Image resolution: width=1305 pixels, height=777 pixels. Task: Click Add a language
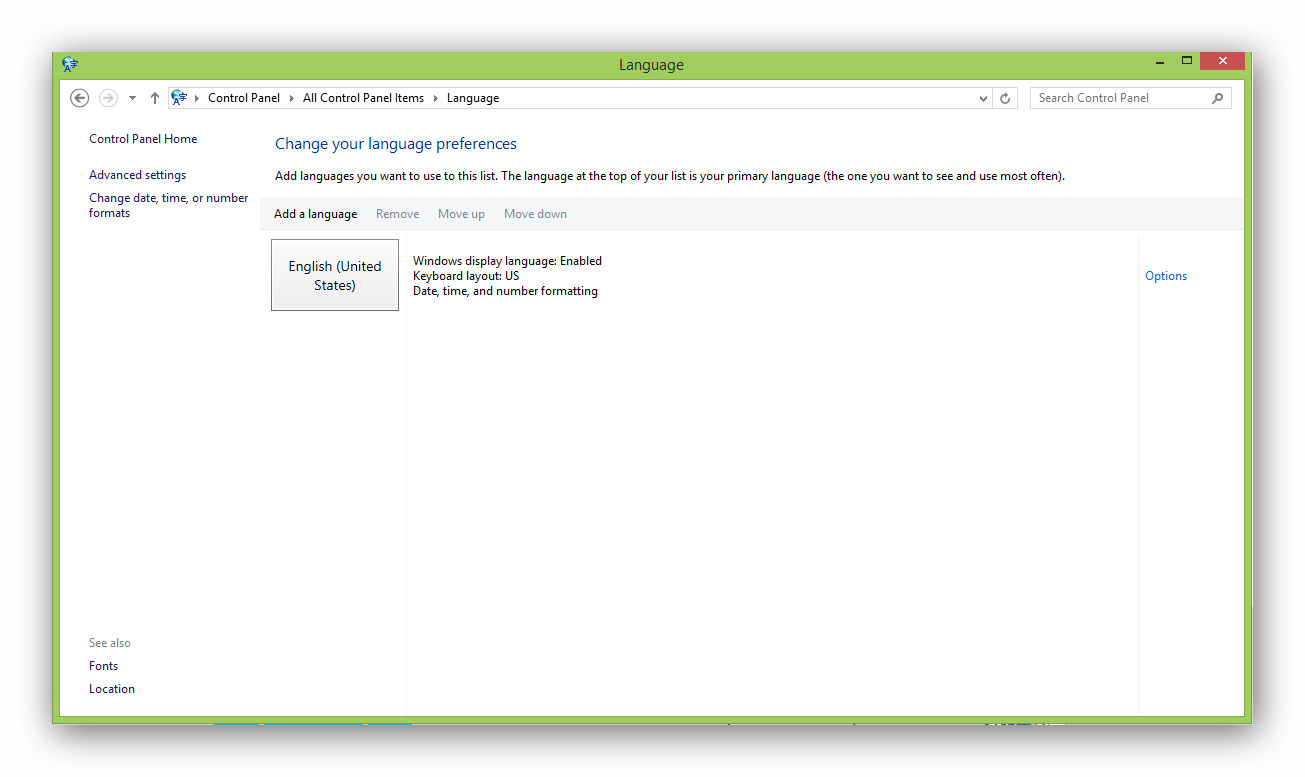(315, 214)
